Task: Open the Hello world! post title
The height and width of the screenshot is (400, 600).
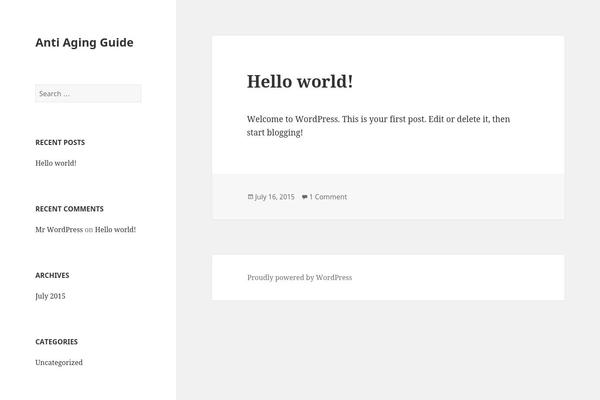Action: 300,82
